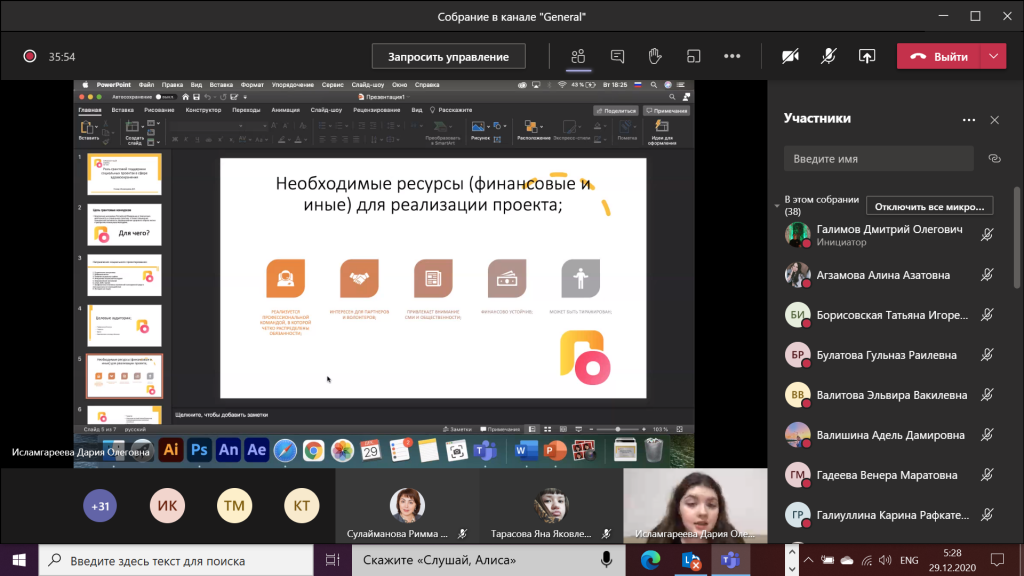This screenshot has width=1024, height=576.
Task: Open Вставка menu in PowerPoint menu bar
Action: pos(221,85)
